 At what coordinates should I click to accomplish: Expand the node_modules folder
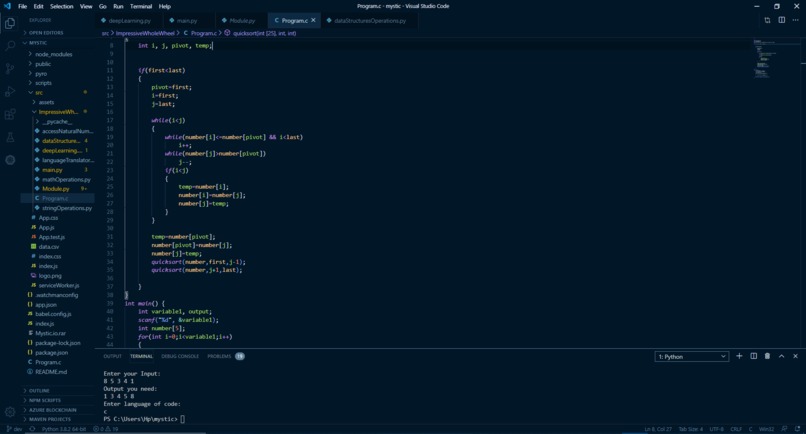[x=53, y=54]
